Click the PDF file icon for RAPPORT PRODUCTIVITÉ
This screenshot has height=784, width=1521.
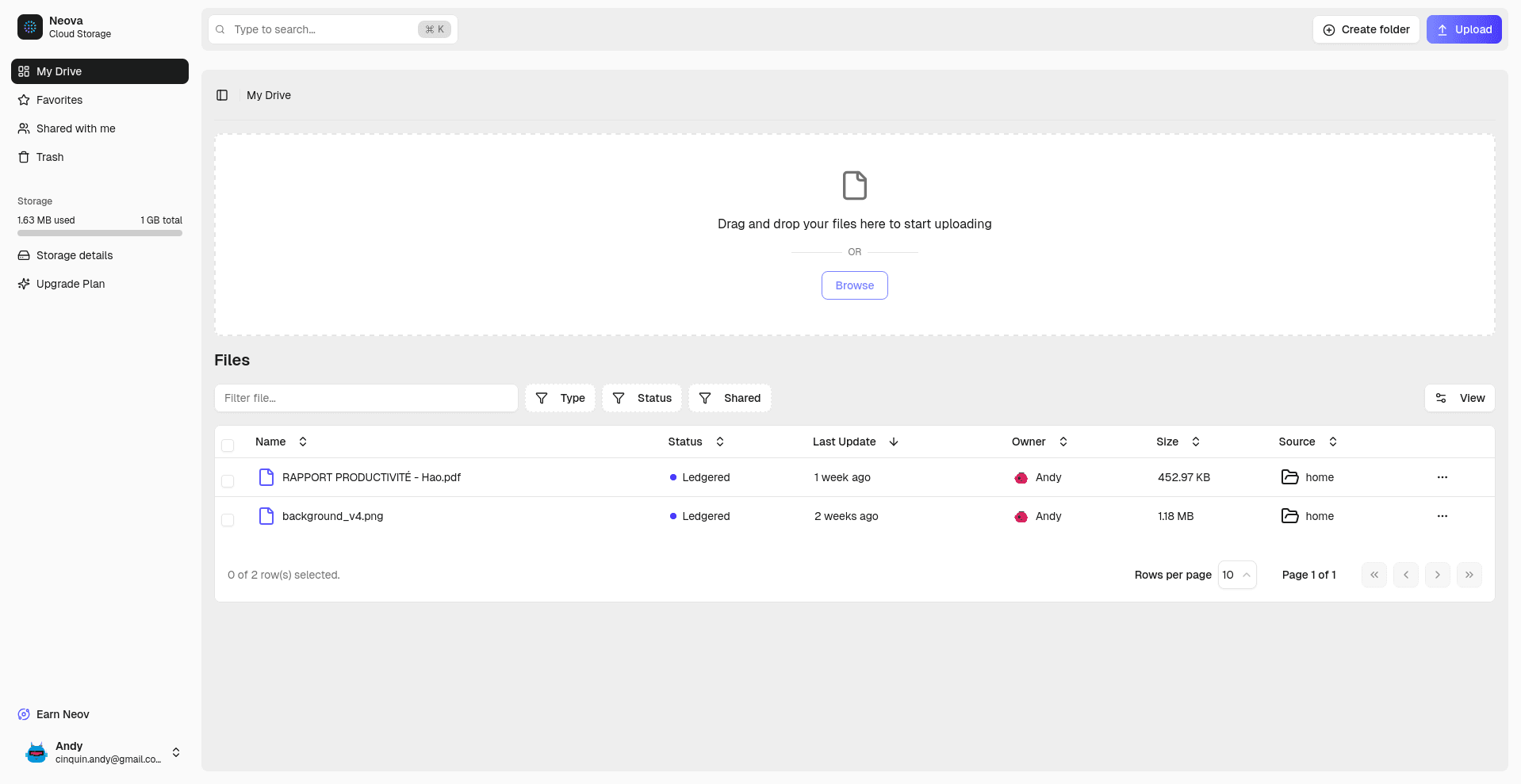click(266, 477)
